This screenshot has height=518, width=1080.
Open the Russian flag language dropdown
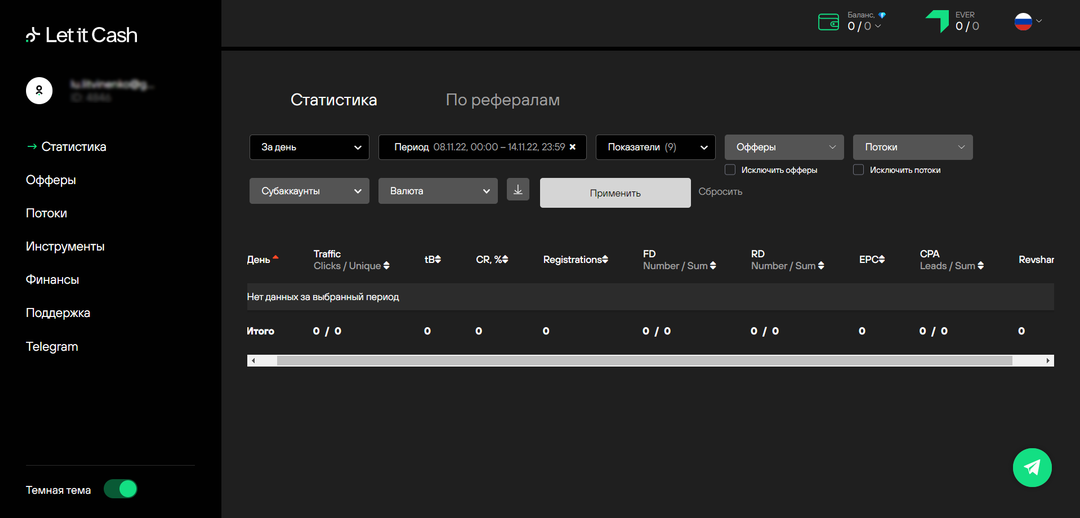[x=1028, y=21]
